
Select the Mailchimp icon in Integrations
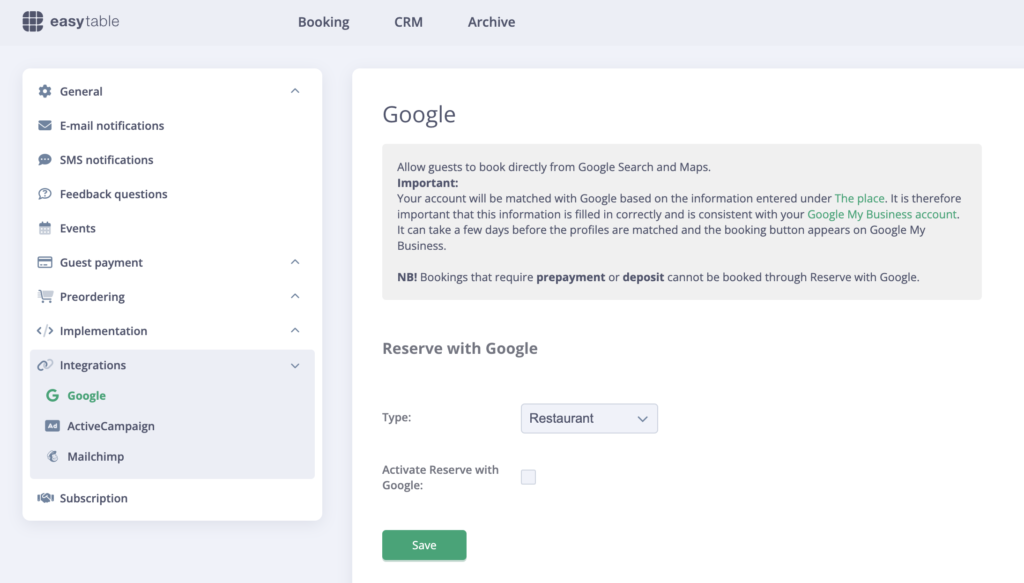52,456
